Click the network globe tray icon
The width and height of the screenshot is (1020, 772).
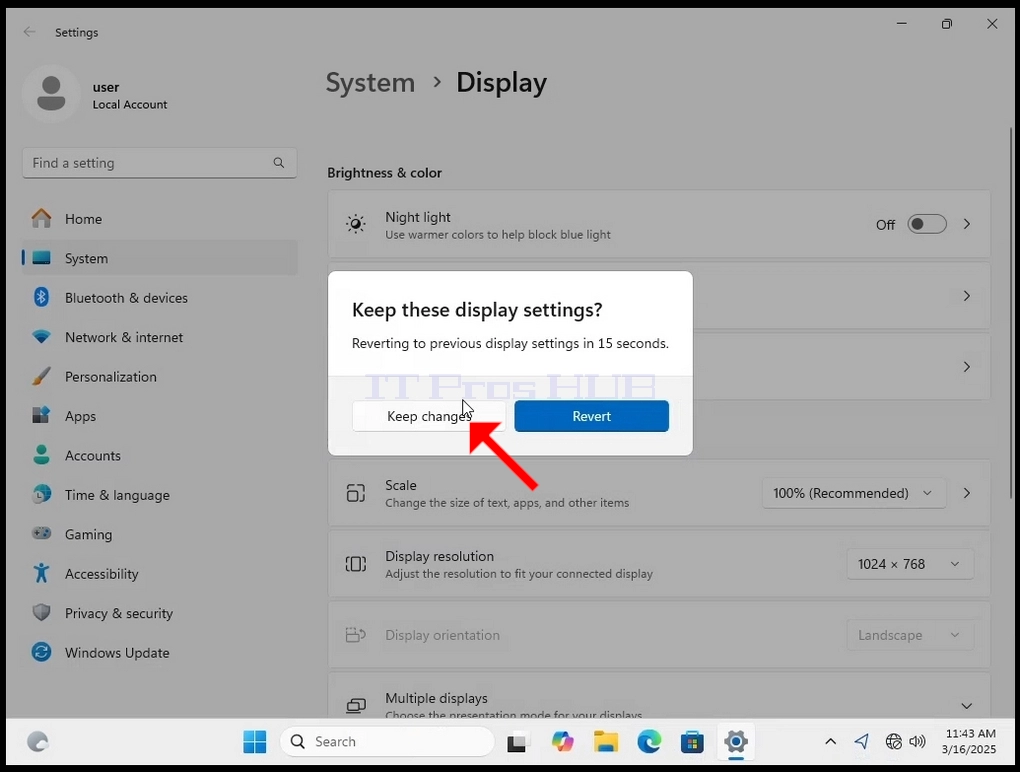(x=894, y=741)
